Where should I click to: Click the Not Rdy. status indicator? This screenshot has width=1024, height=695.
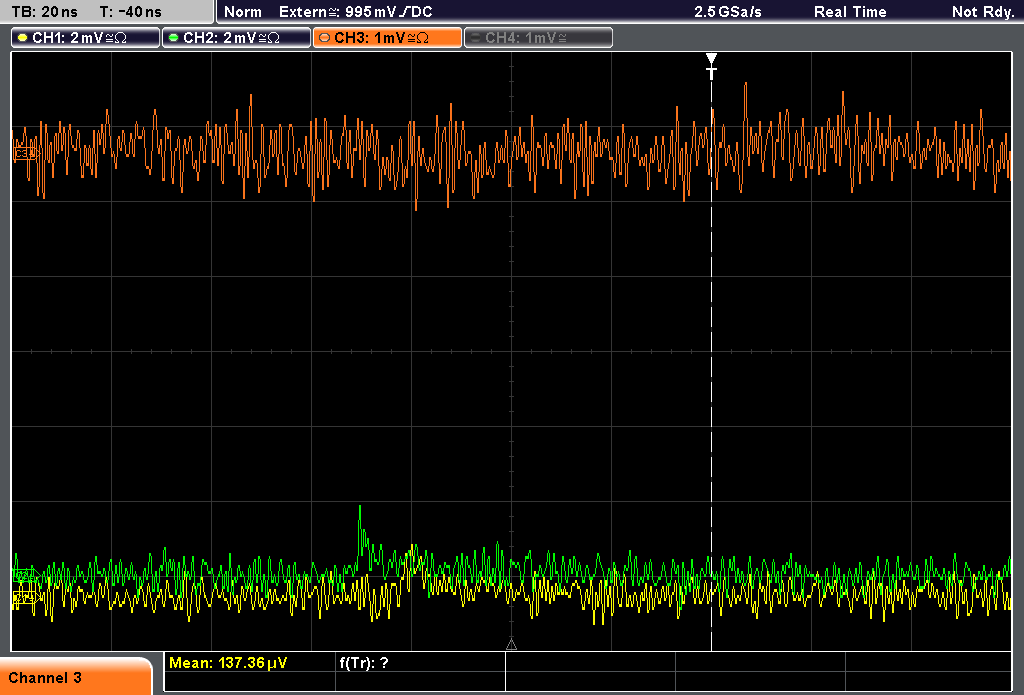click(982, 12)
